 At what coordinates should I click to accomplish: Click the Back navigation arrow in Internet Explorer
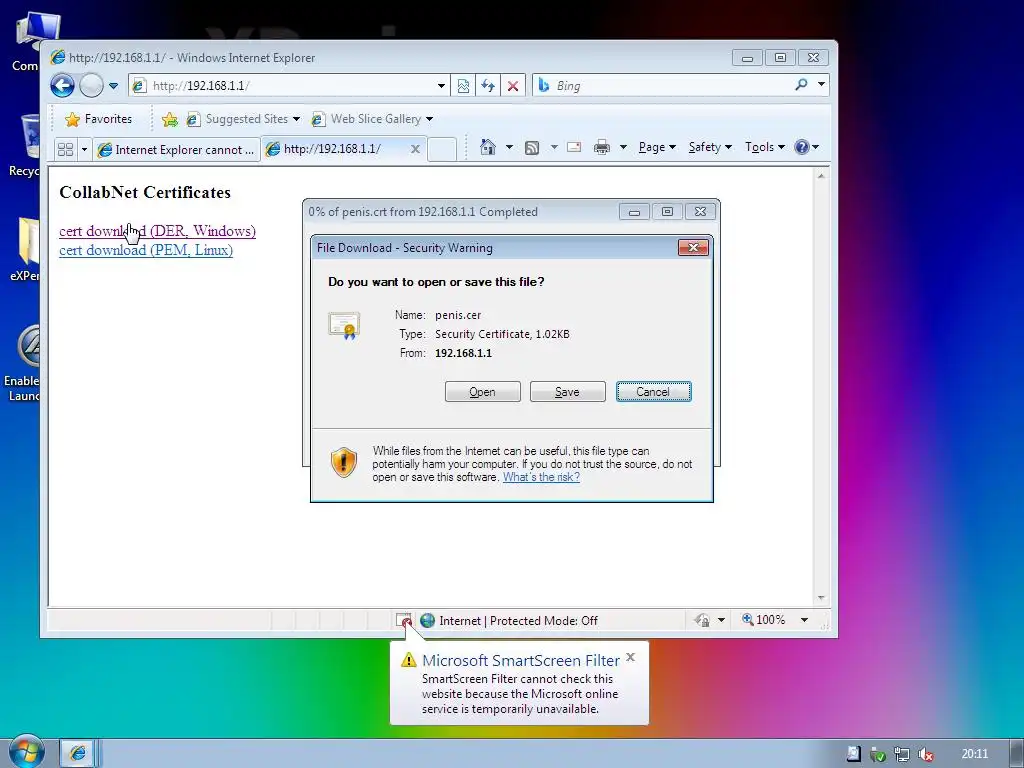[63, 86]
